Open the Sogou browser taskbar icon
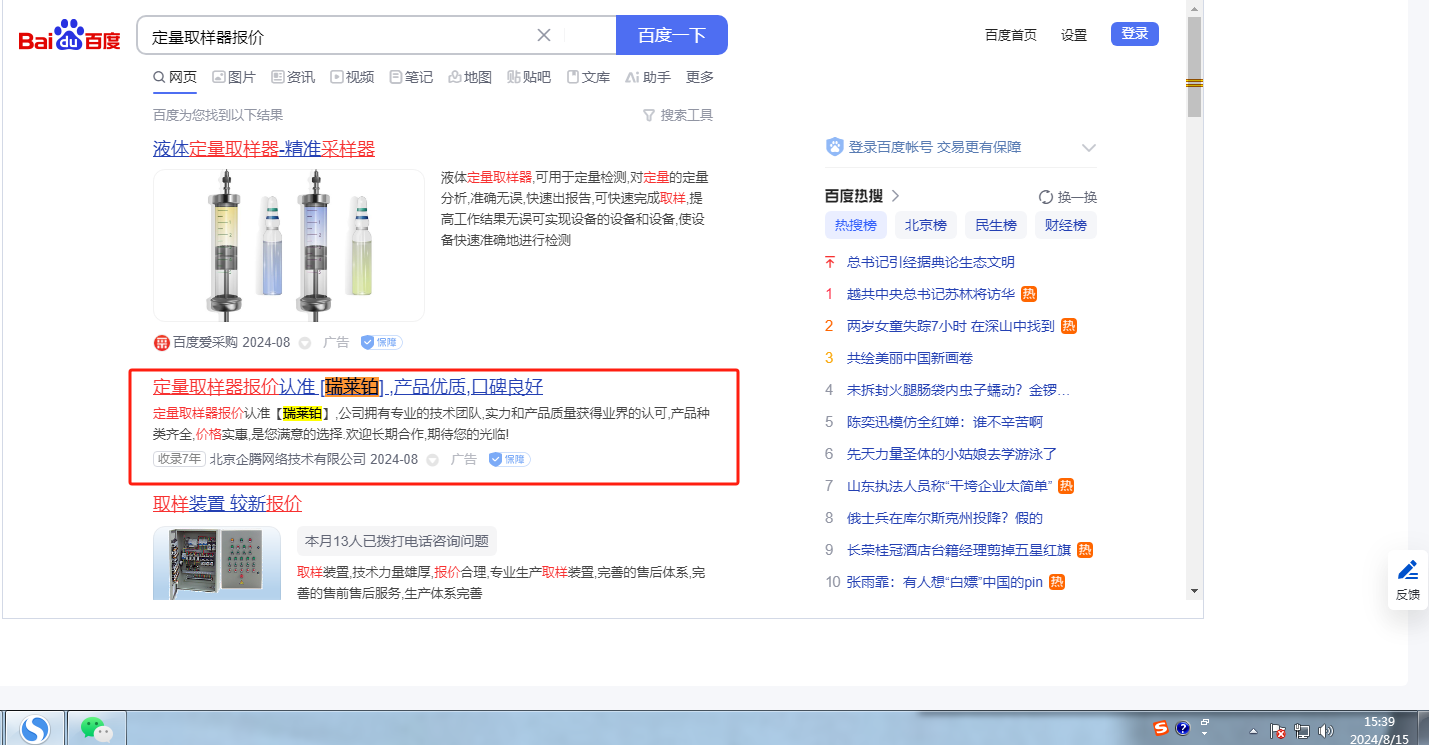Image resolution: width=1429 pixels, height=745 pixels. (x=35, y=729)
